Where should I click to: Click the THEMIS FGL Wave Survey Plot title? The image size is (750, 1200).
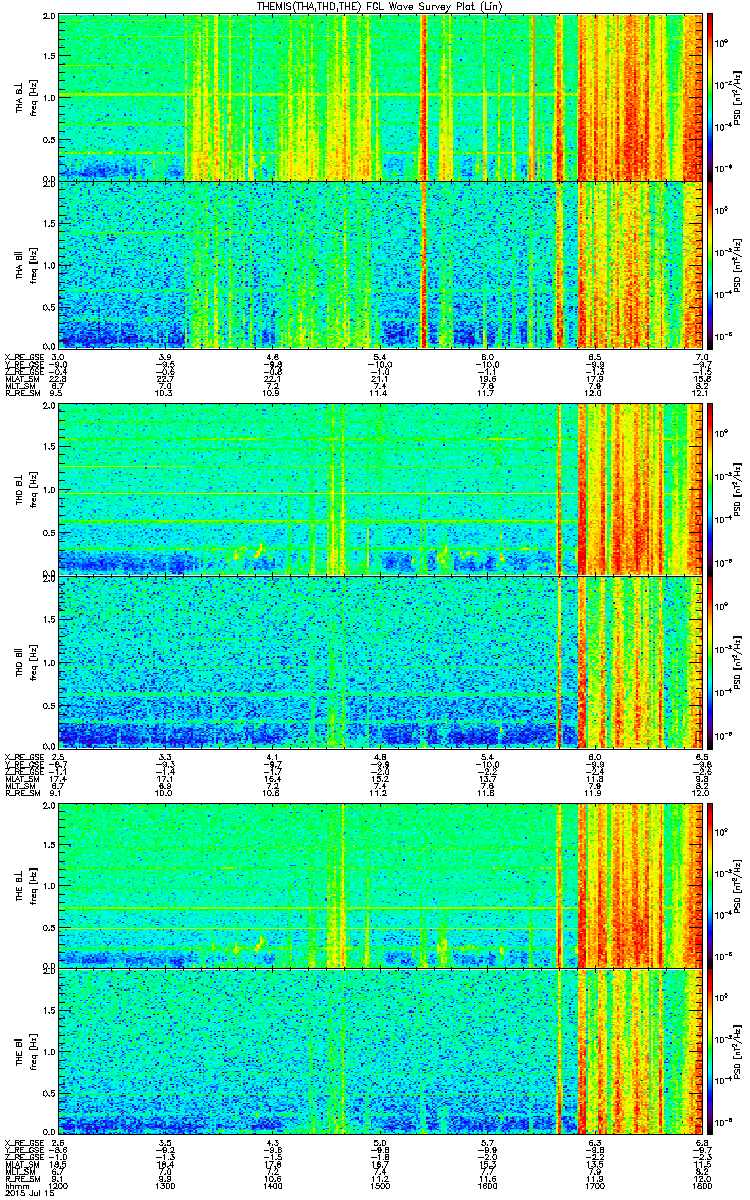point(380,7)
